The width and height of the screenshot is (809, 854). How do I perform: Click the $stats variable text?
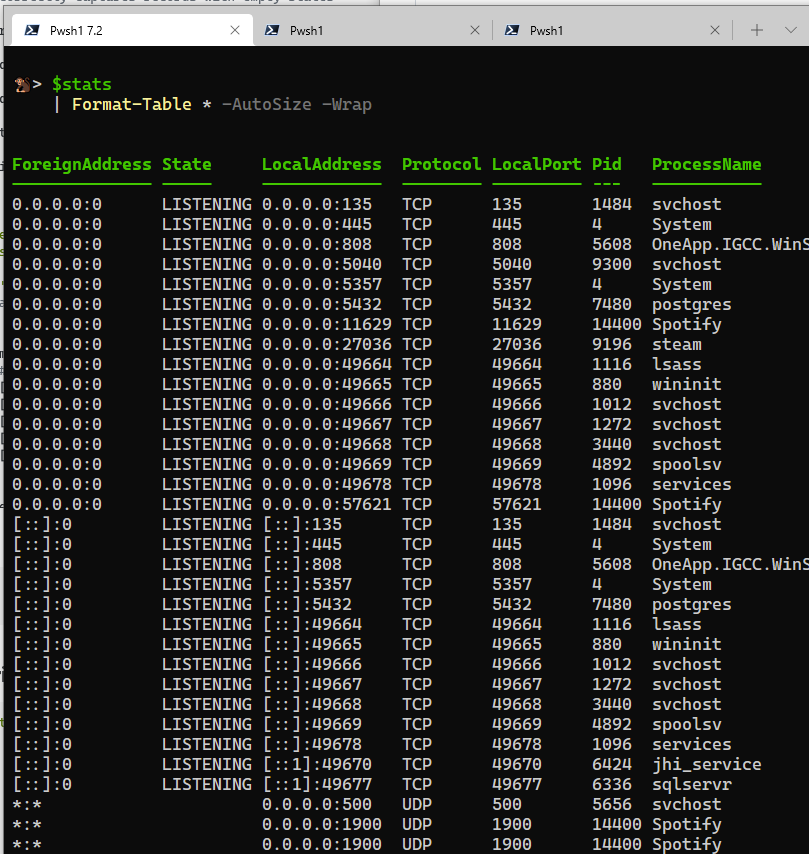coord(82,84)
